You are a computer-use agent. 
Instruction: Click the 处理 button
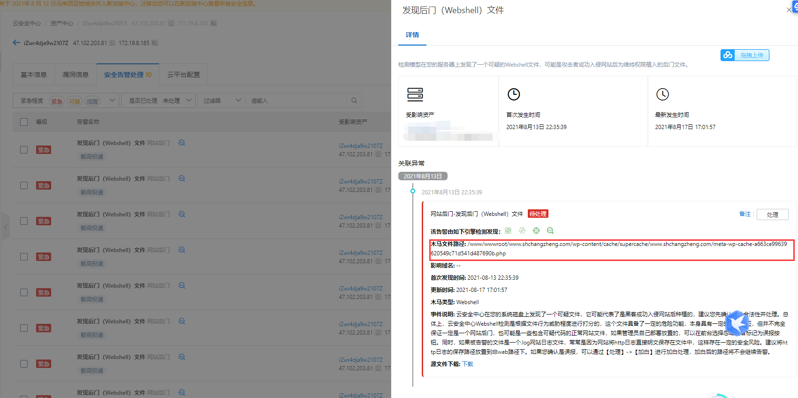point(773,215)
